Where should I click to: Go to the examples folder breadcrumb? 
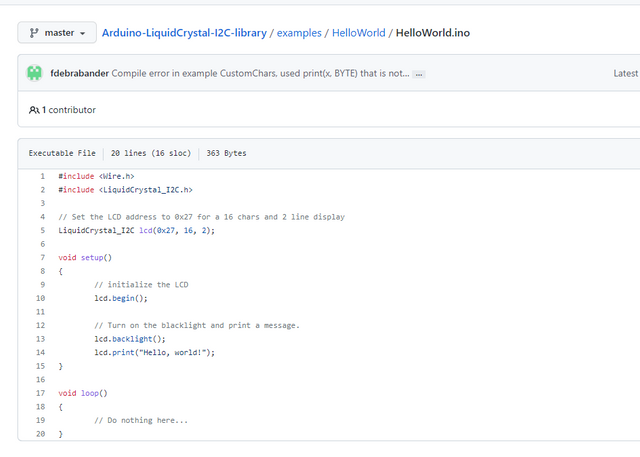tap(299, 33)
